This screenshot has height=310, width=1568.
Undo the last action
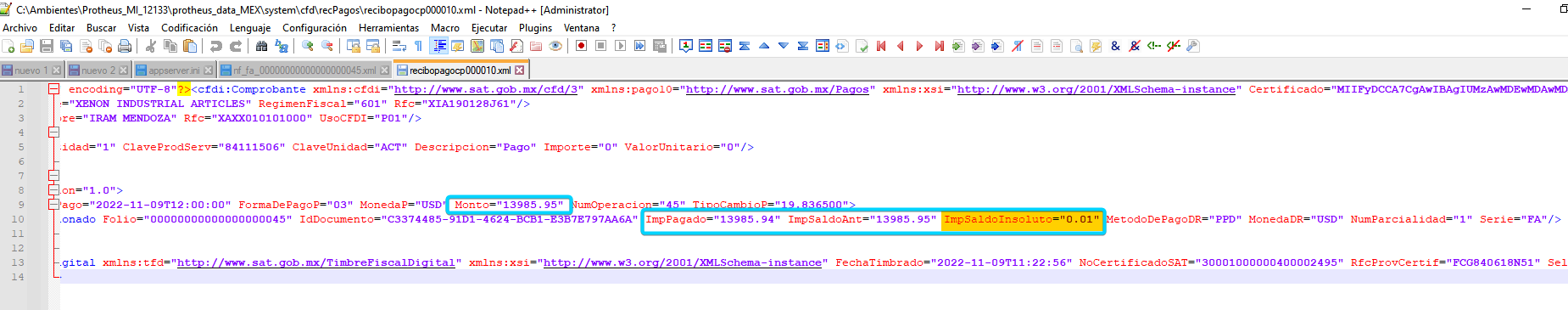click(x=215, y=46)
